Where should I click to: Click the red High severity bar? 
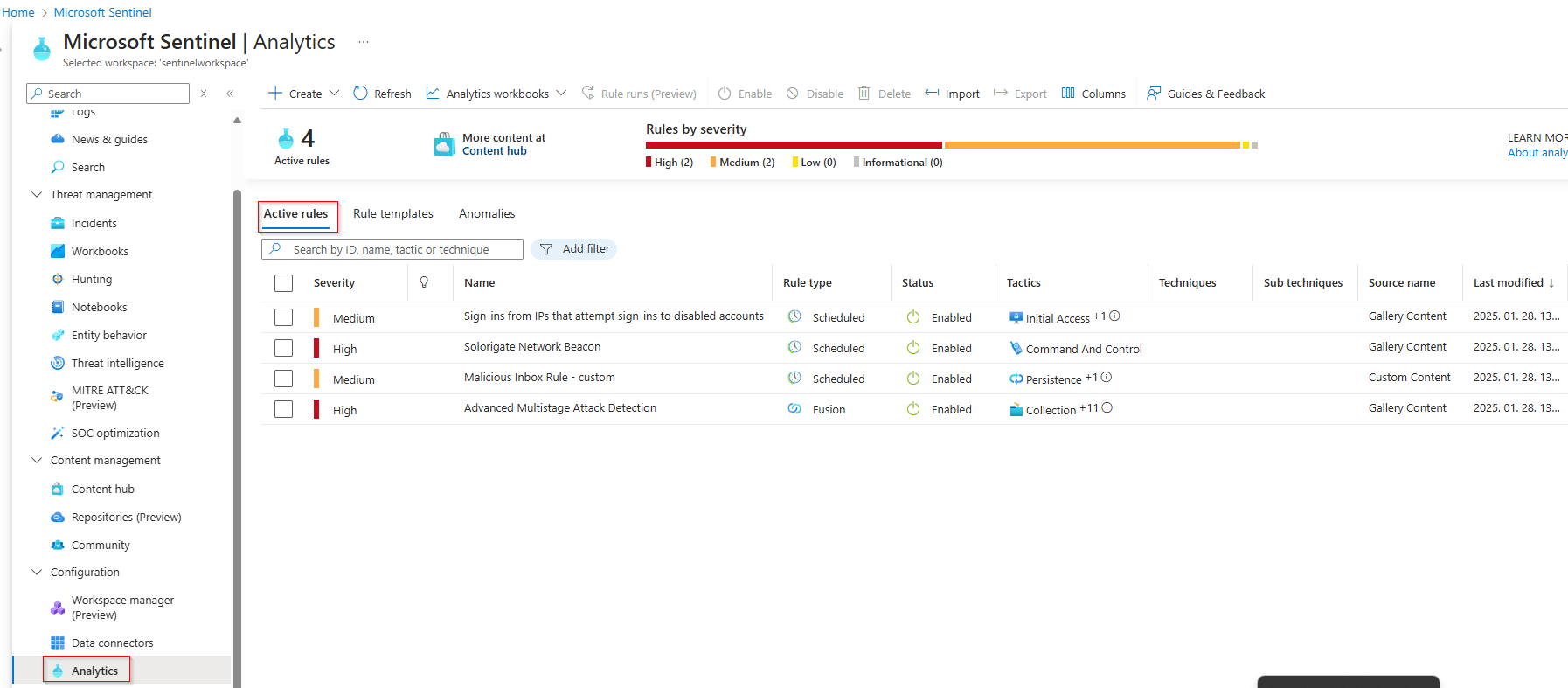tap(793, 145)
